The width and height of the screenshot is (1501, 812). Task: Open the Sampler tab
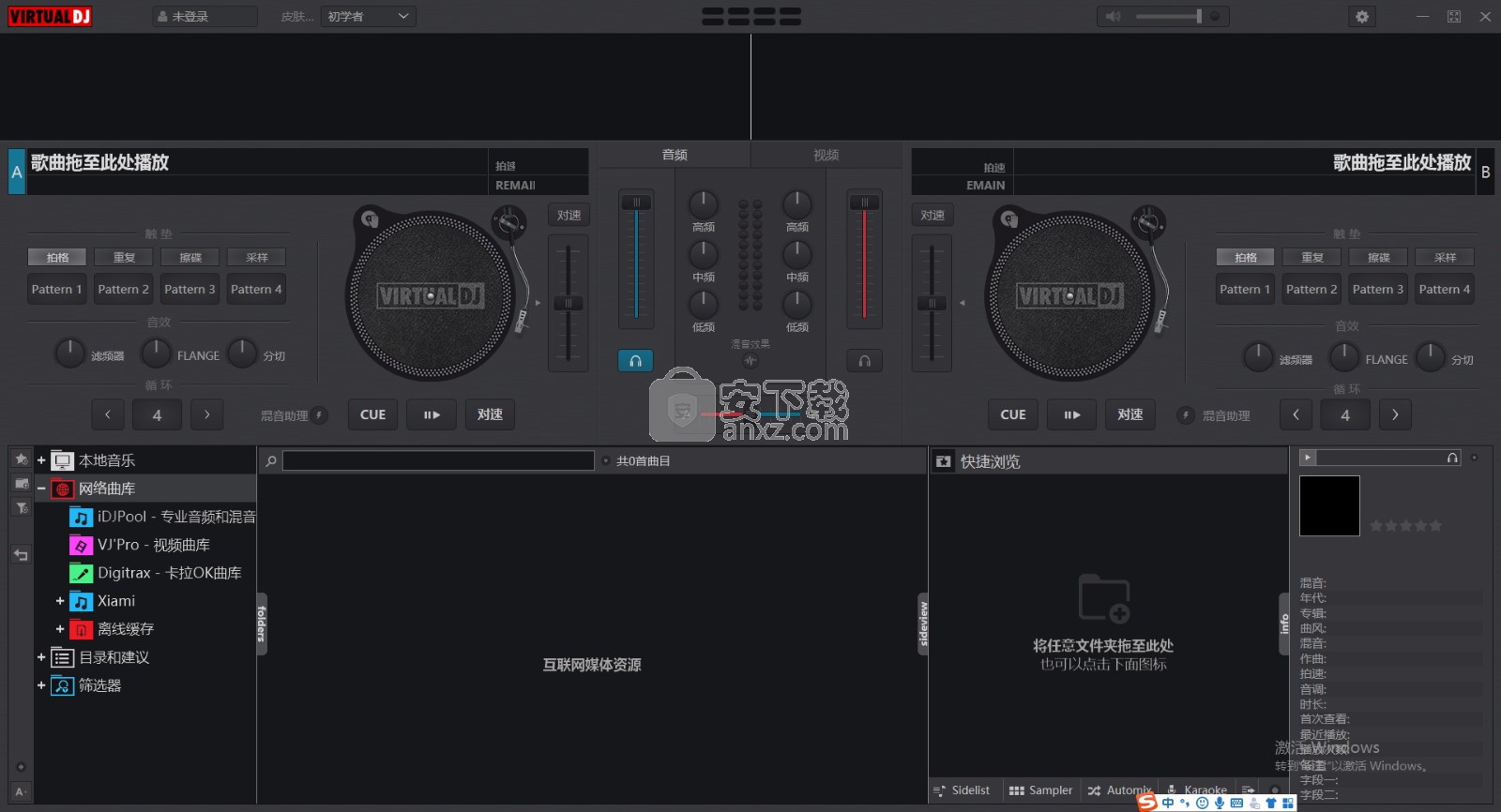(x=1040, y=790)
